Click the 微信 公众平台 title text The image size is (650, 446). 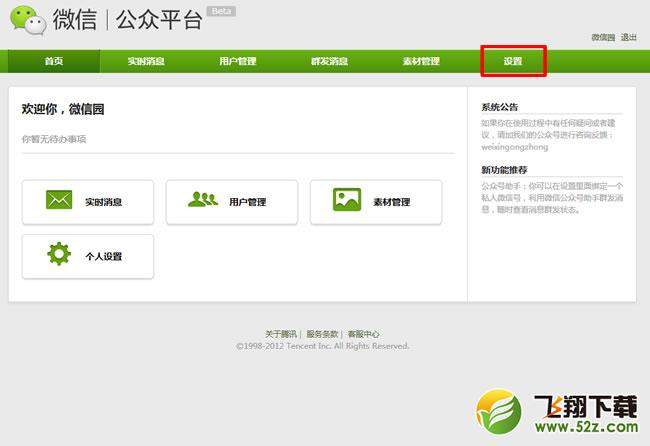click(127, 19)
